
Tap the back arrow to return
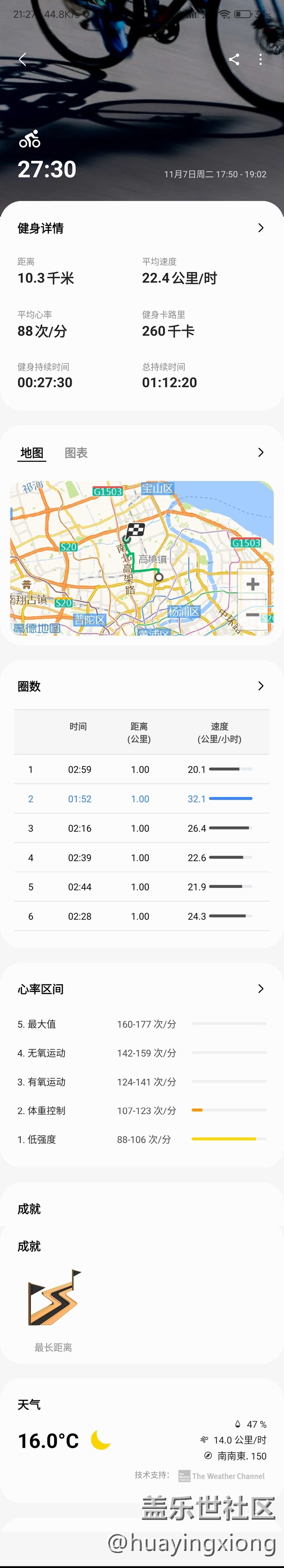[22, 60]
